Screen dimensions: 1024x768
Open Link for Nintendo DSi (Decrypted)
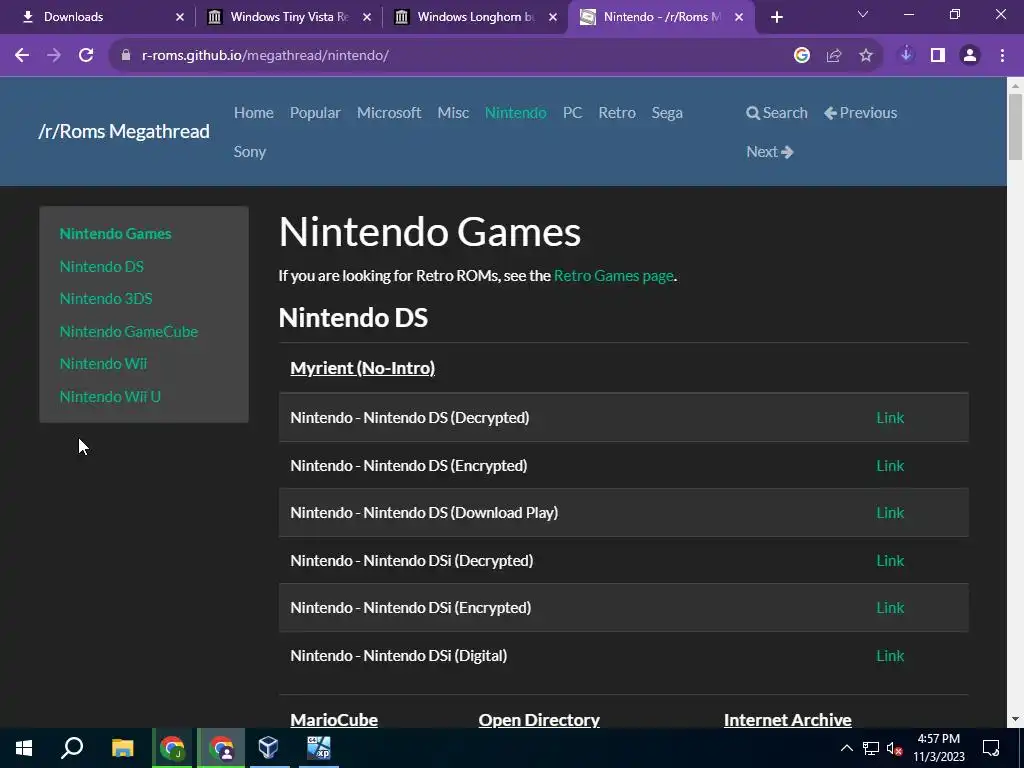tap(889, 560)
